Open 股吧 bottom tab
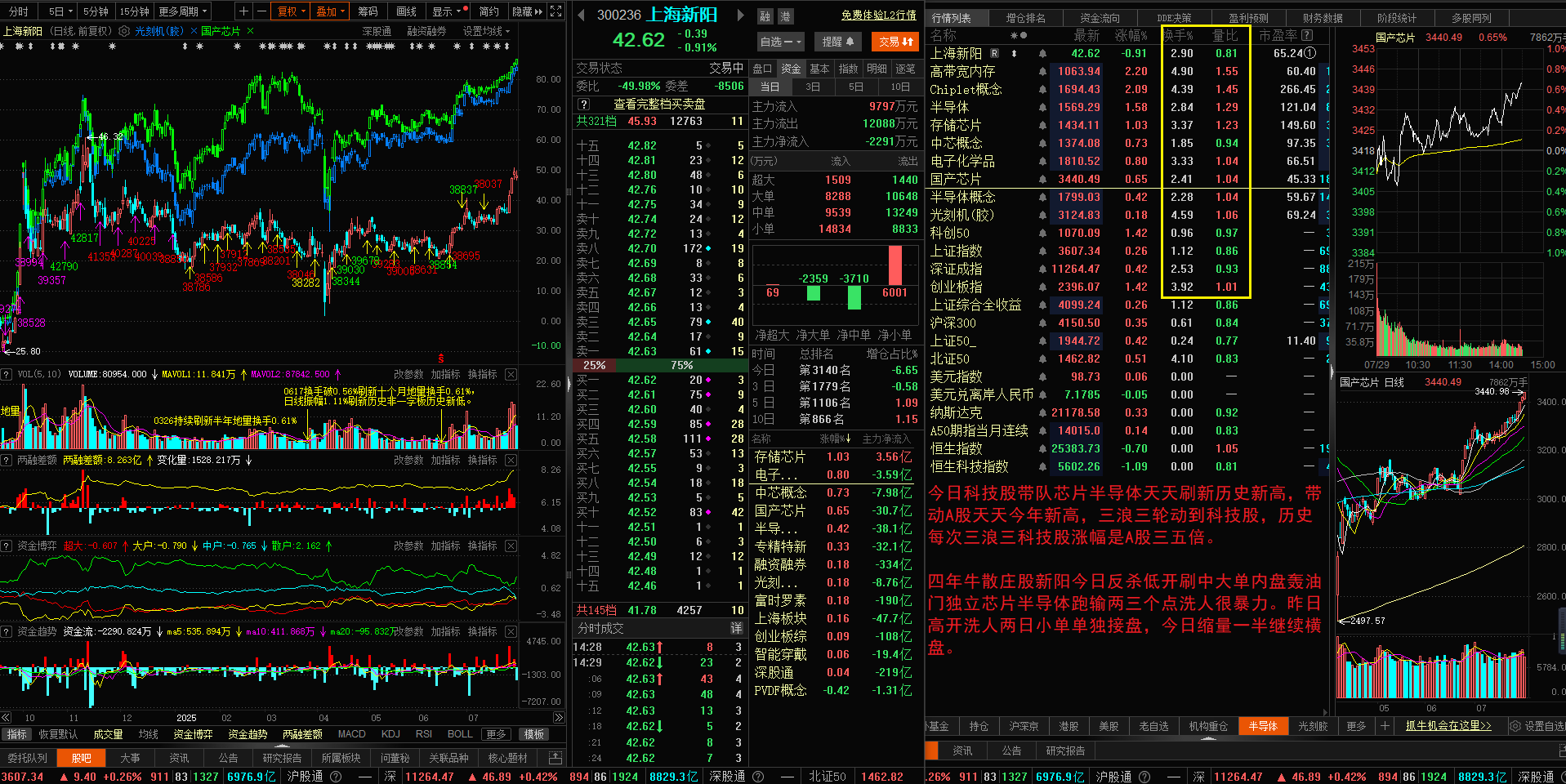This screenshot has height=784, width=1566. coord(82,758)
